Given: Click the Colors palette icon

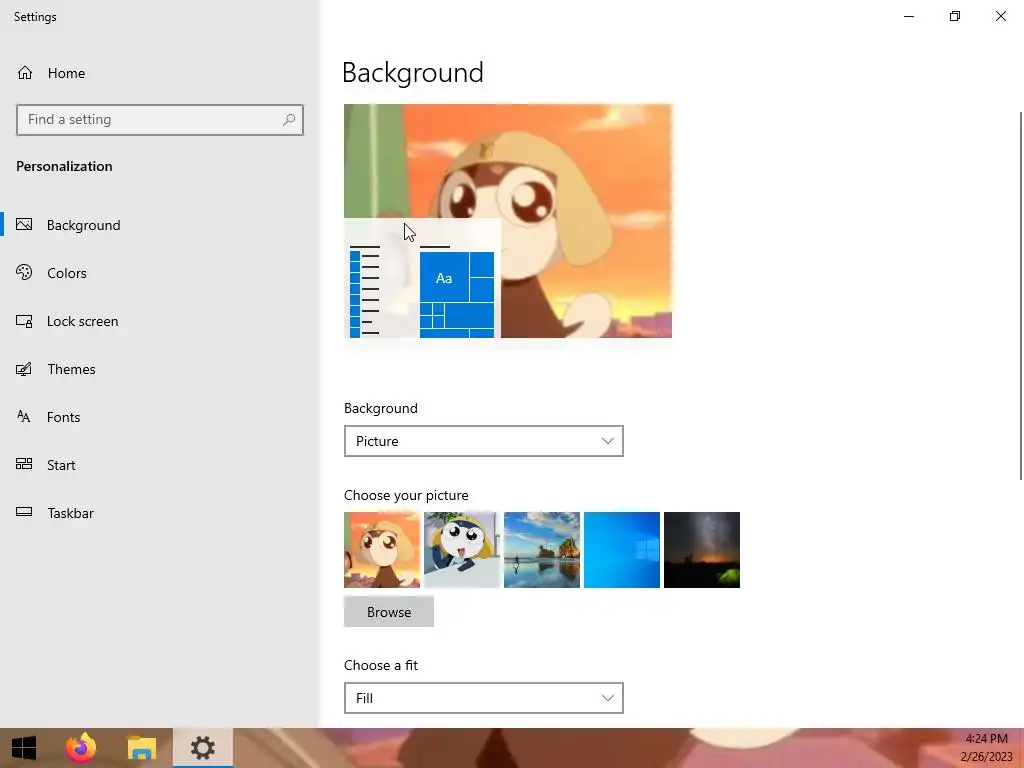Looking at the screenshot, I should pyautogui.click(x=24, y=272).
